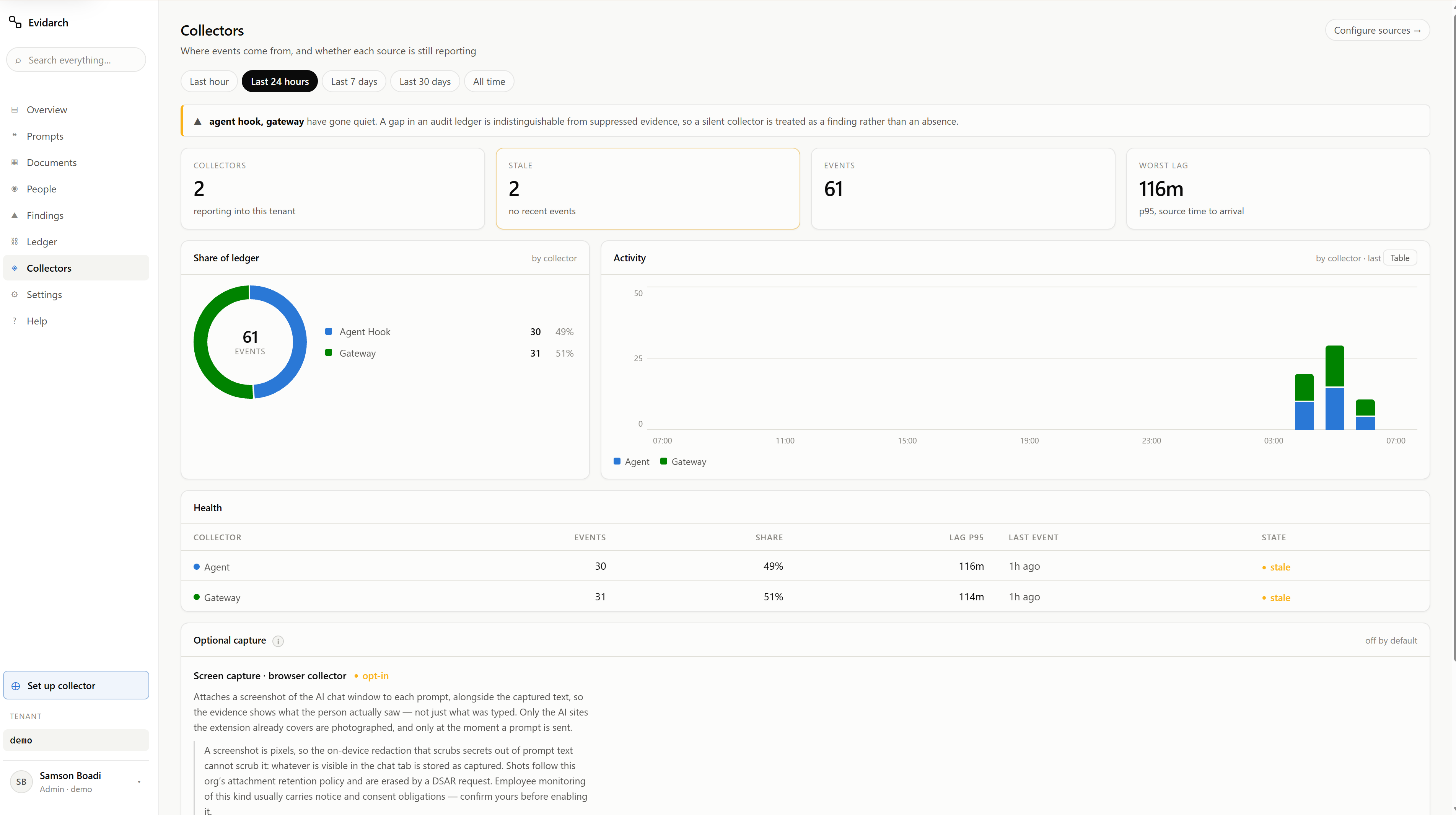Click the blue Agent swatch under Activity chart

(617, 461)
